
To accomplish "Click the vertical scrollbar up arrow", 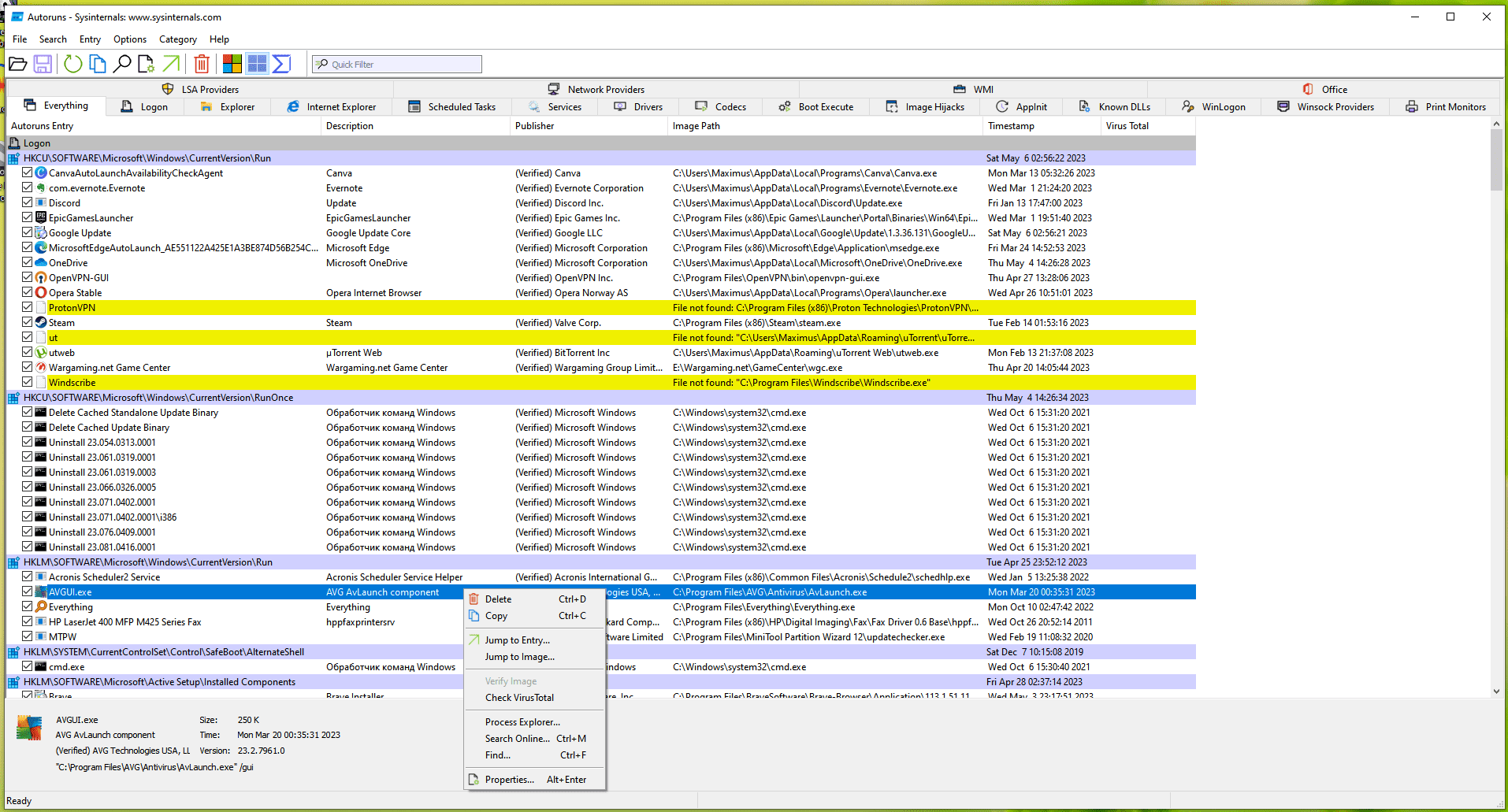I will coord(1496,124).
